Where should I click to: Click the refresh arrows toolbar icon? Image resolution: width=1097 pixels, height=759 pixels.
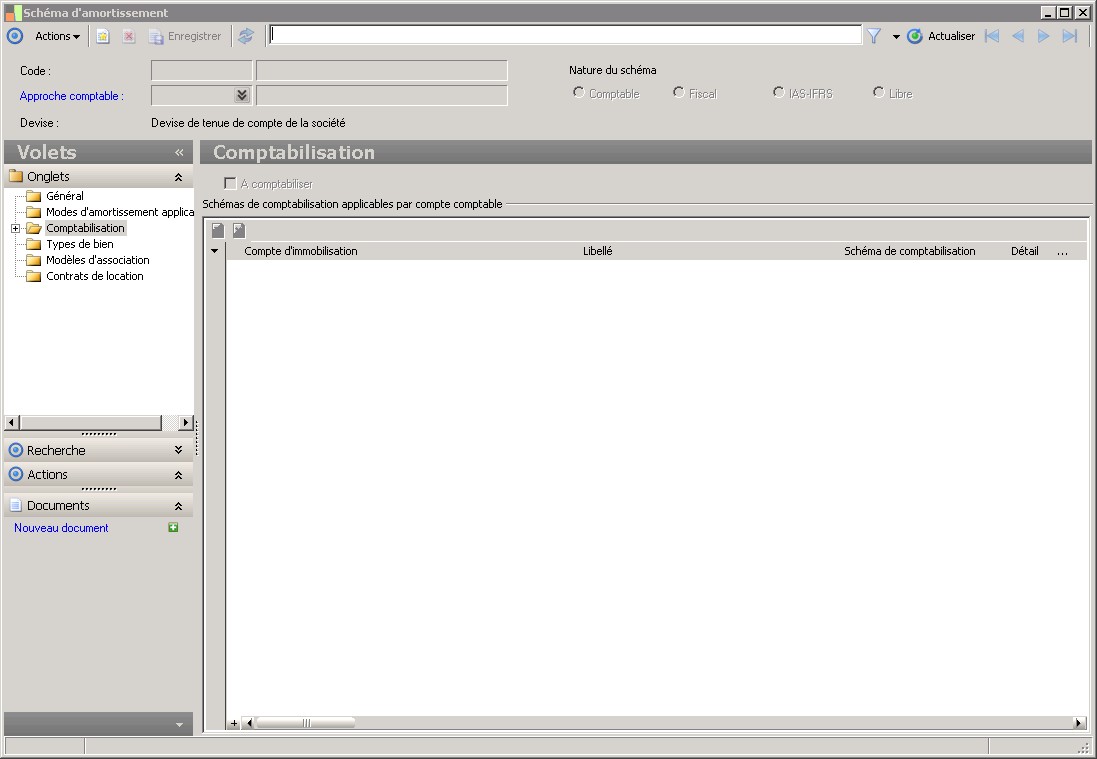246,36
